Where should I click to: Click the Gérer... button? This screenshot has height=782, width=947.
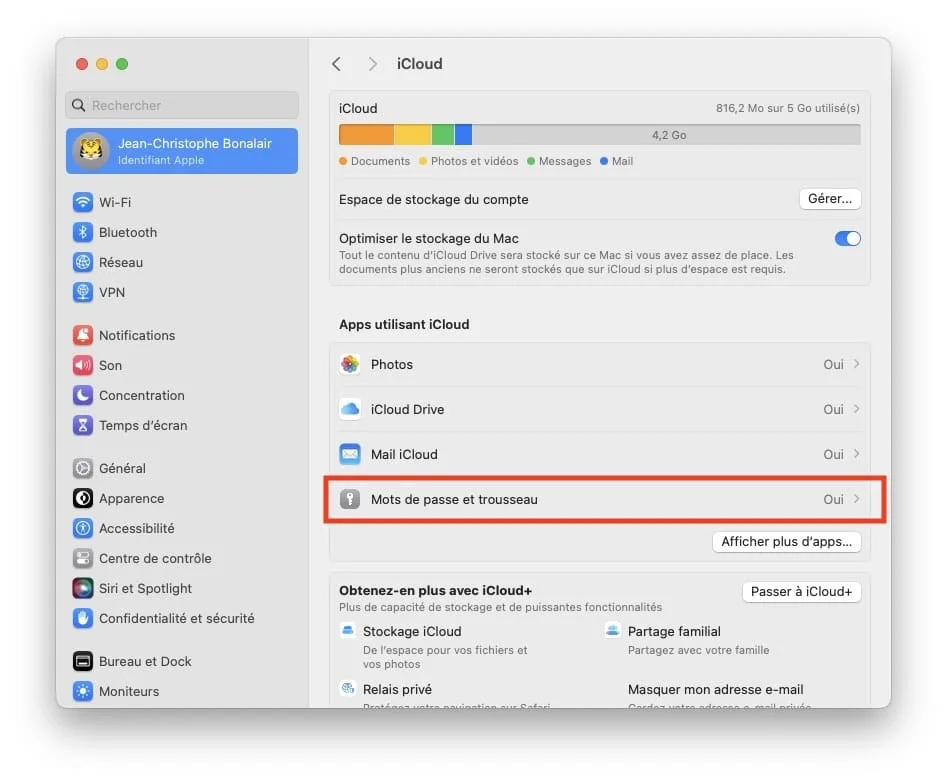point(830,199)
